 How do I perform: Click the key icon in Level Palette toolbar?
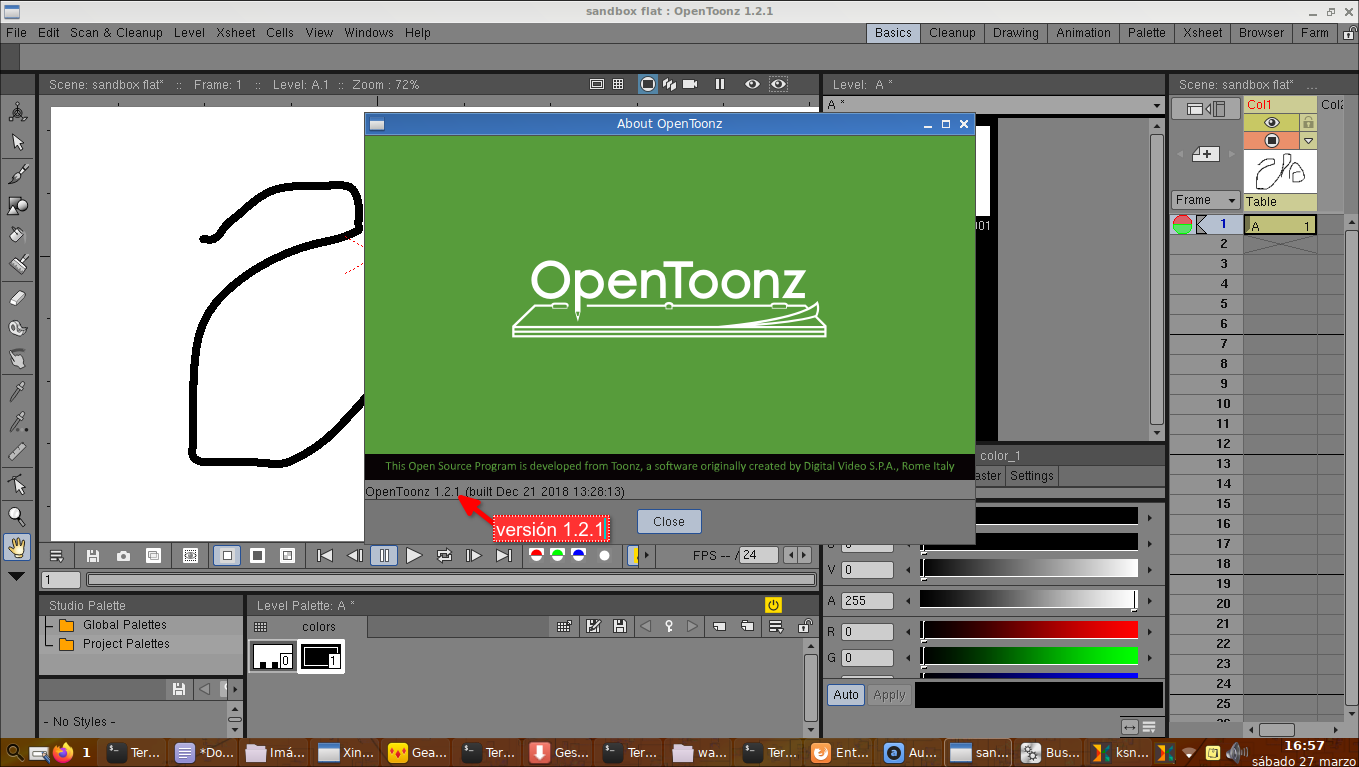coord(669,626)
